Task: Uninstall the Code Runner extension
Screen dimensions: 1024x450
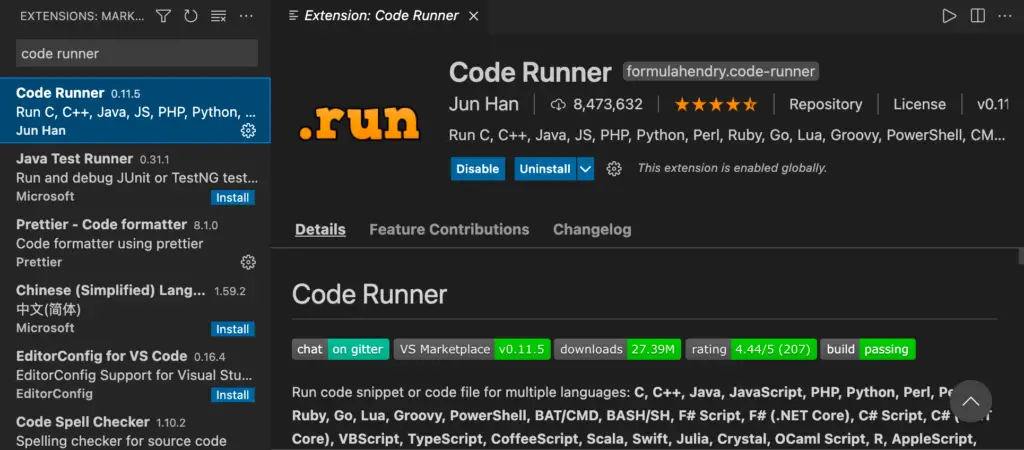Action: point(545,169)
